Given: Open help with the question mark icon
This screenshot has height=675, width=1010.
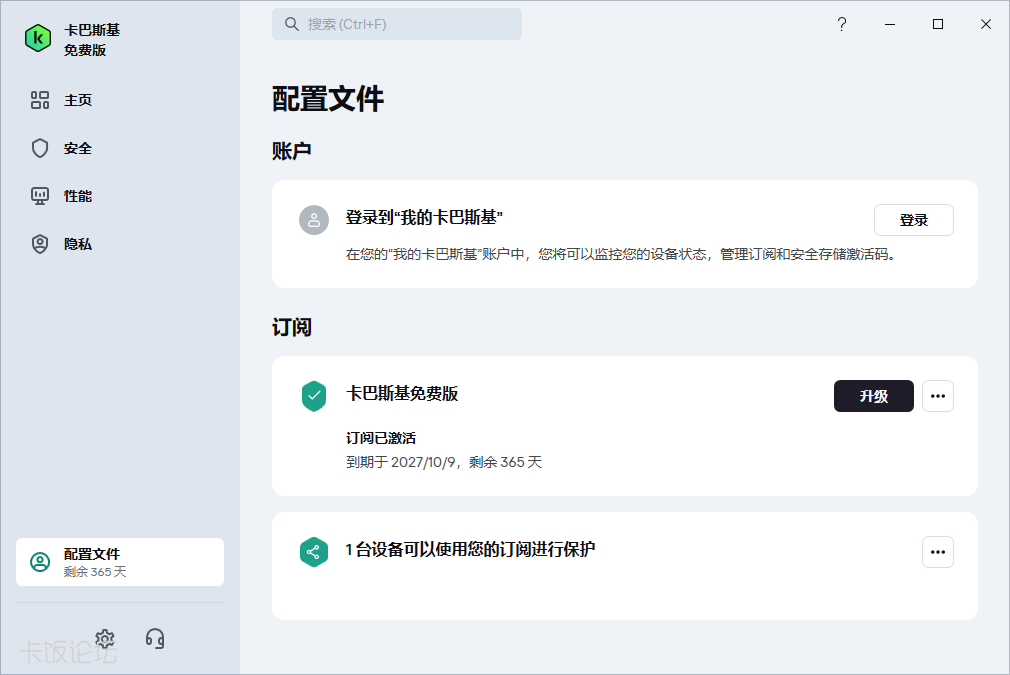Looking at the screenshot, I should click(x=842, y=24).
